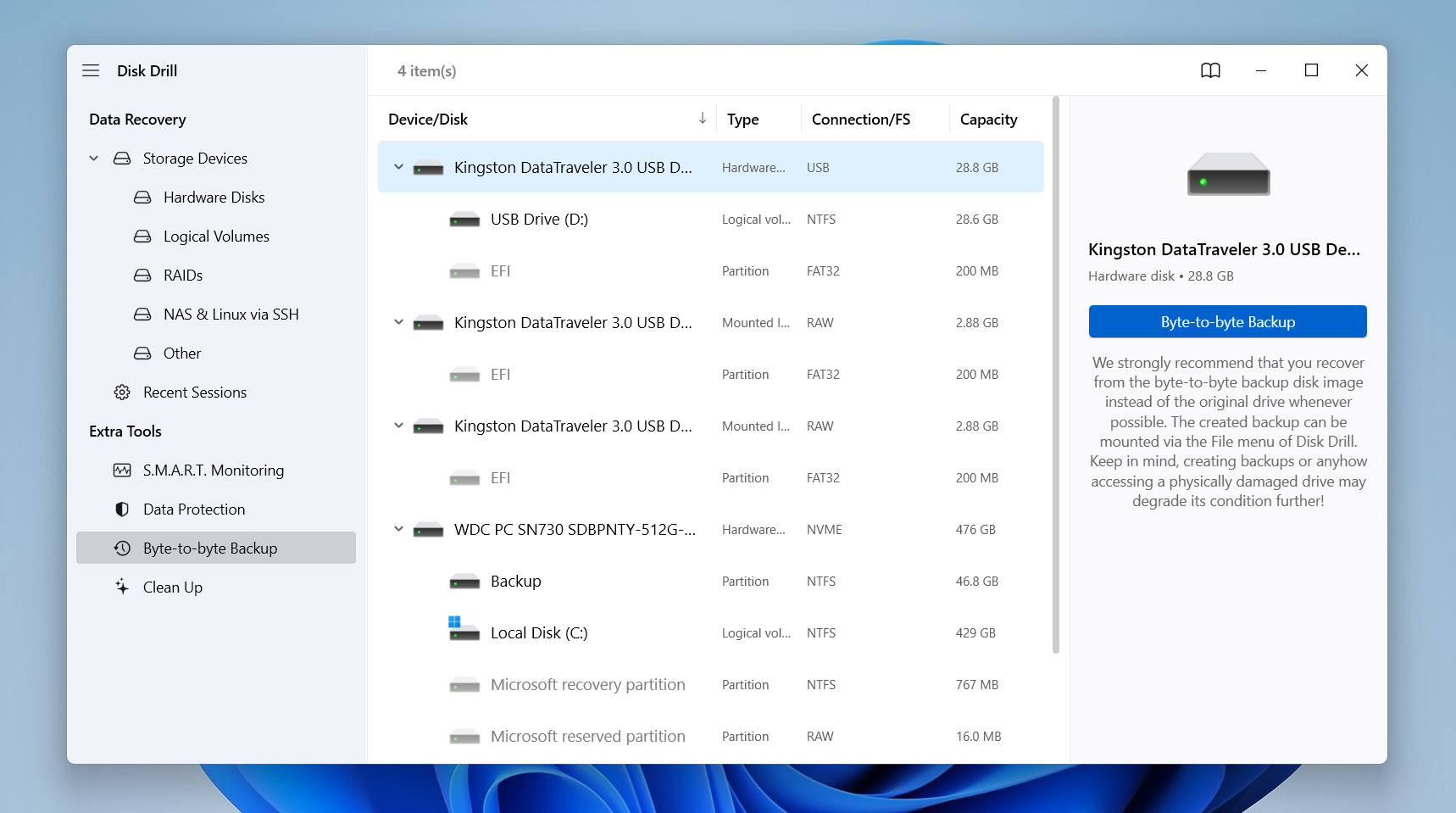Open NAS & Linux via SSH section
Viewport: 1456px width, 813px height.
pyautogui.click(x=231, y=315)
